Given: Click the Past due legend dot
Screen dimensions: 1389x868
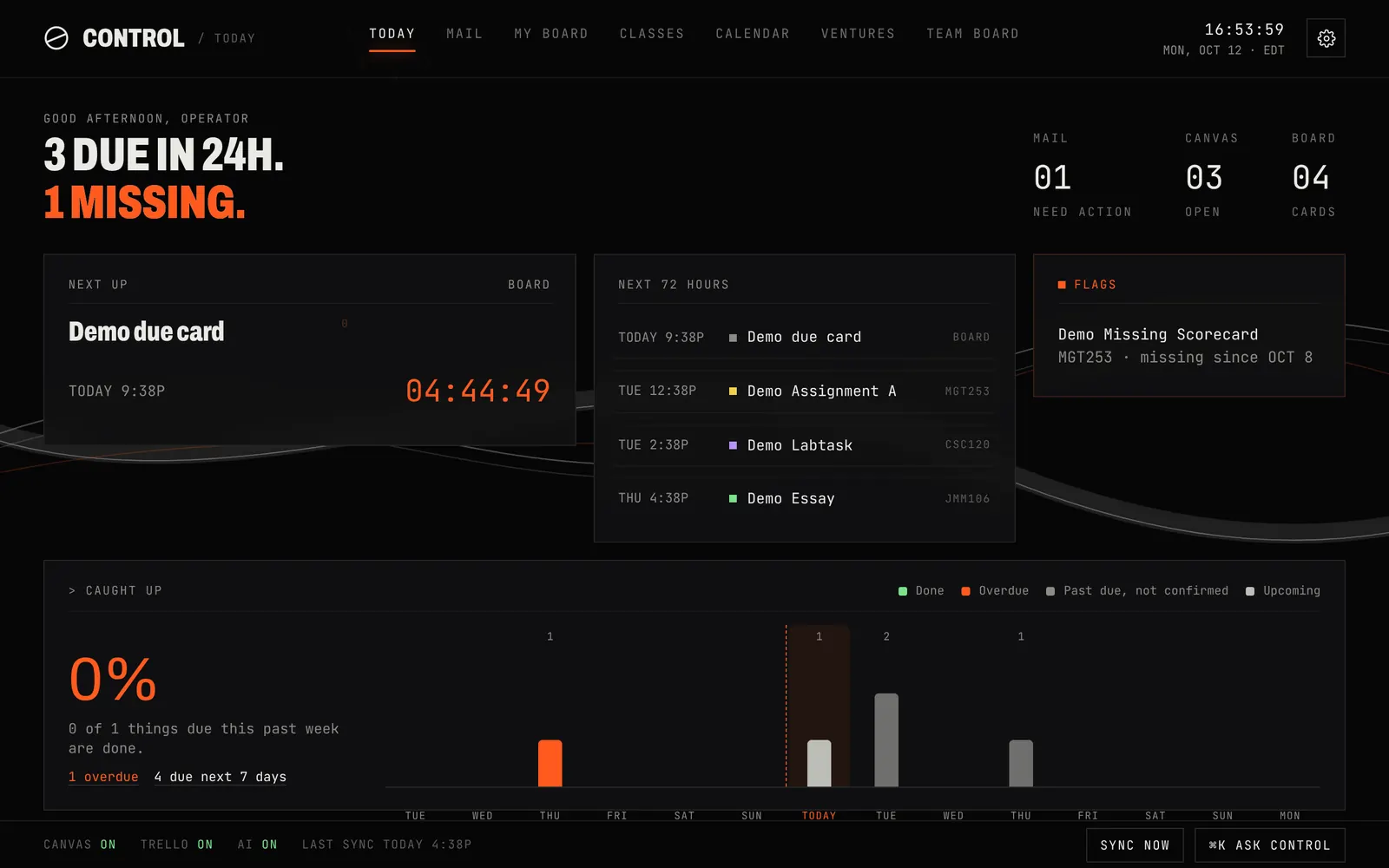Looking at the screenshot, I should [1050, 591].
